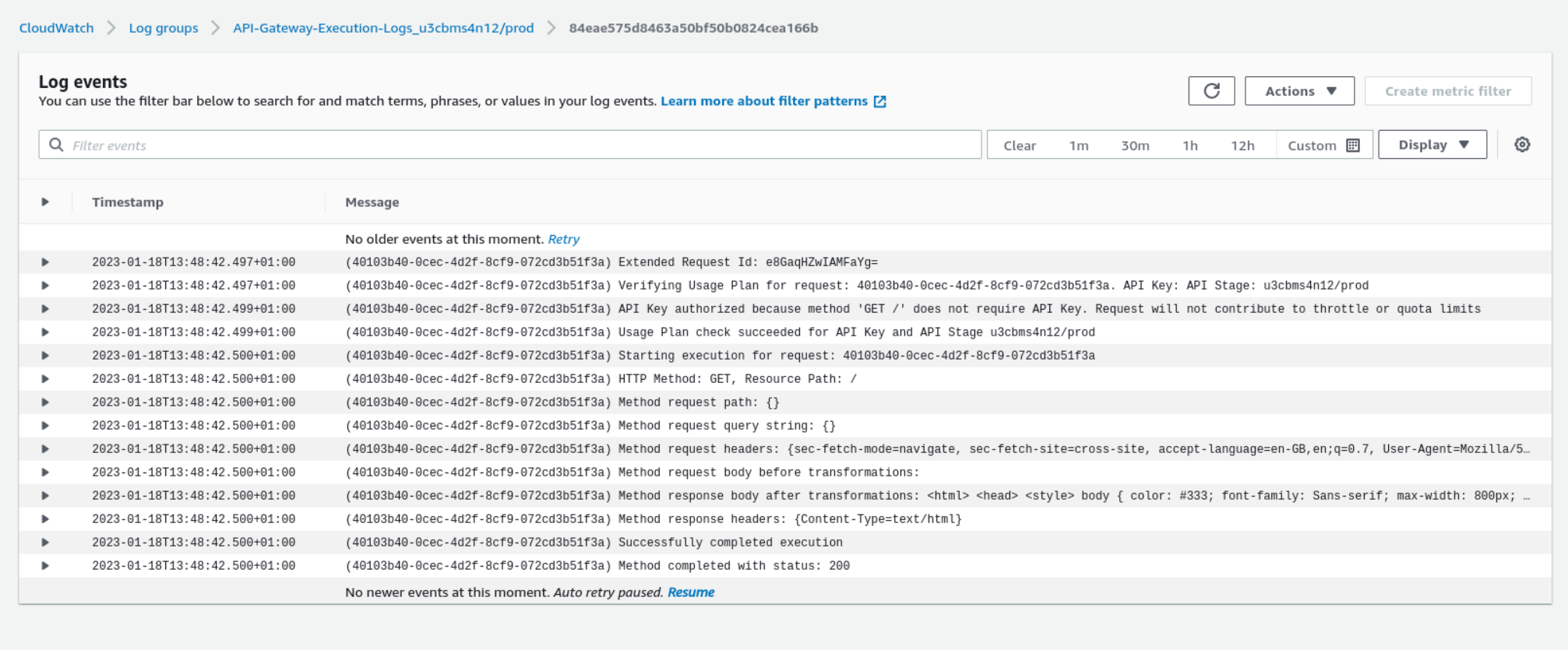
Task: Click the log stream ID breadcrumb text
Action: (693, 28)
